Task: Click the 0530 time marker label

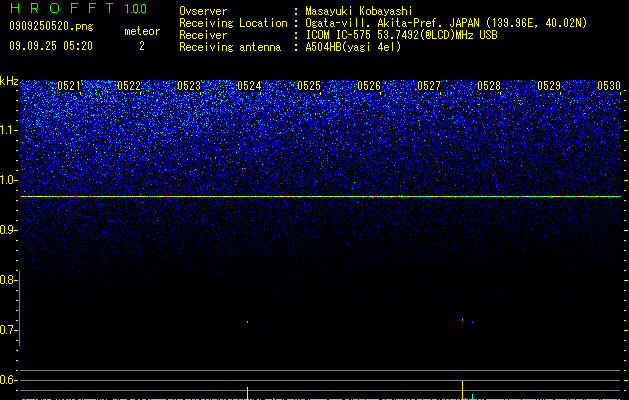Action: (609, 86)
